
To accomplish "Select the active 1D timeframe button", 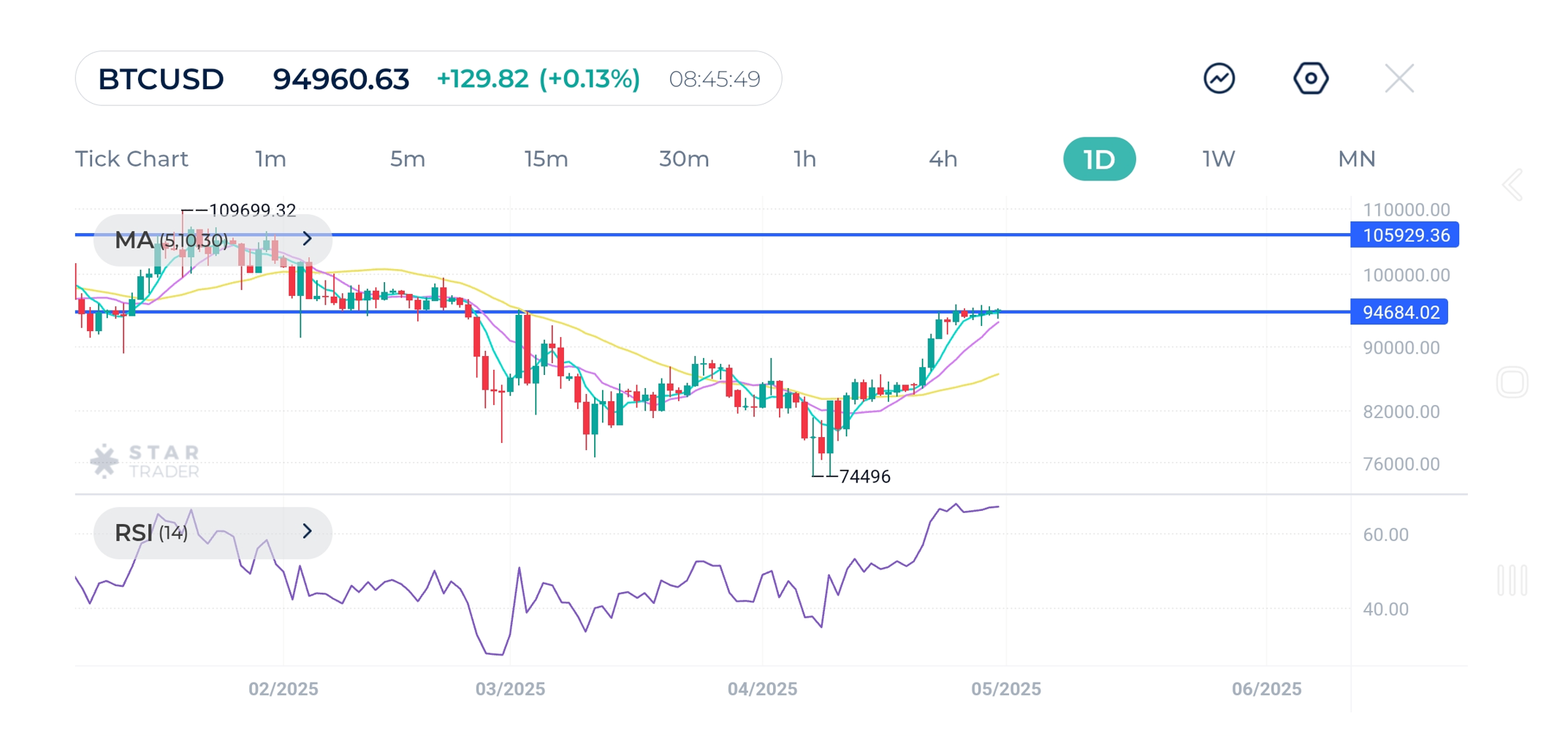I will click(1099, 159).
